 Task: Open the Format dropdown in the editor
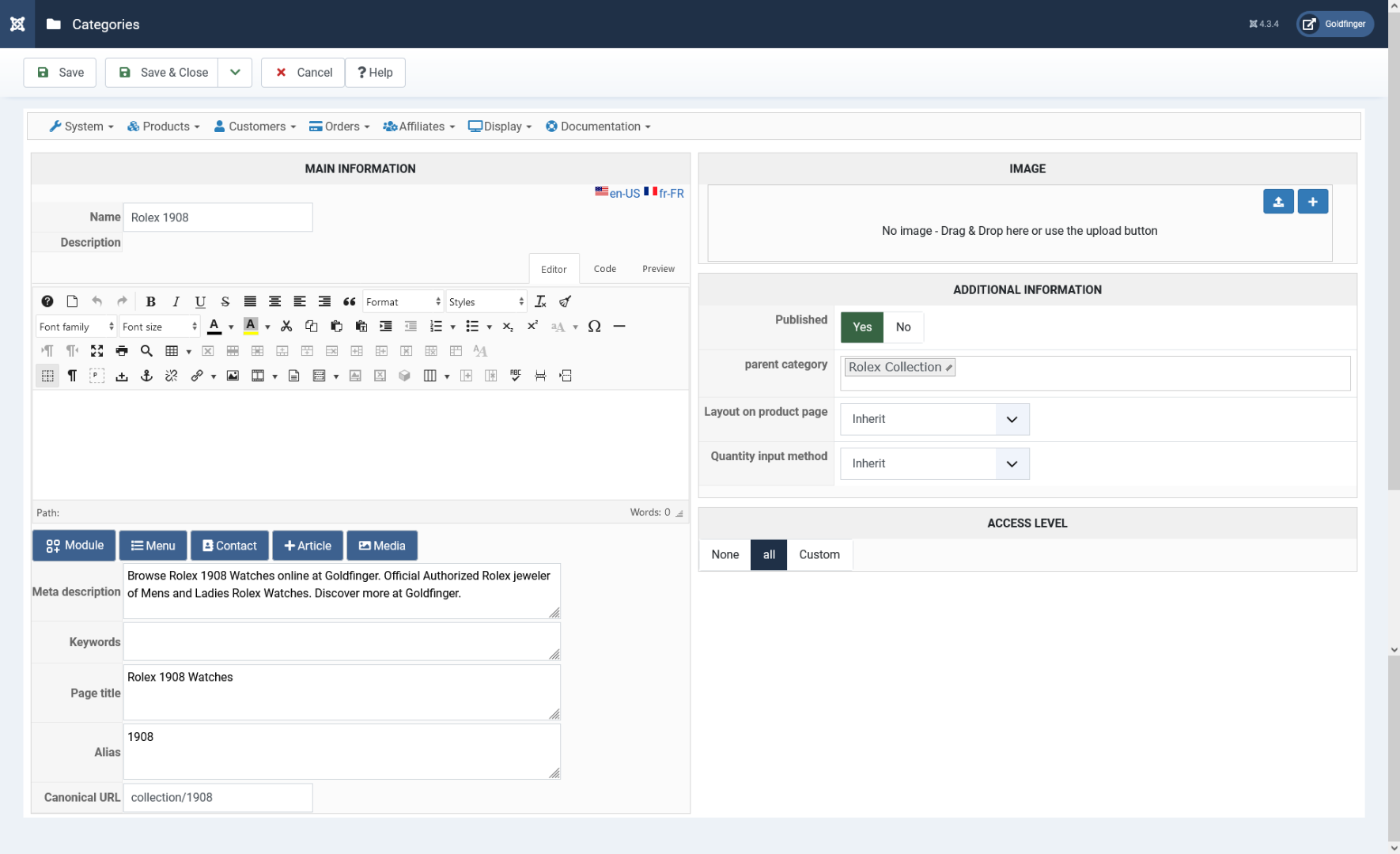pos(403,302)
